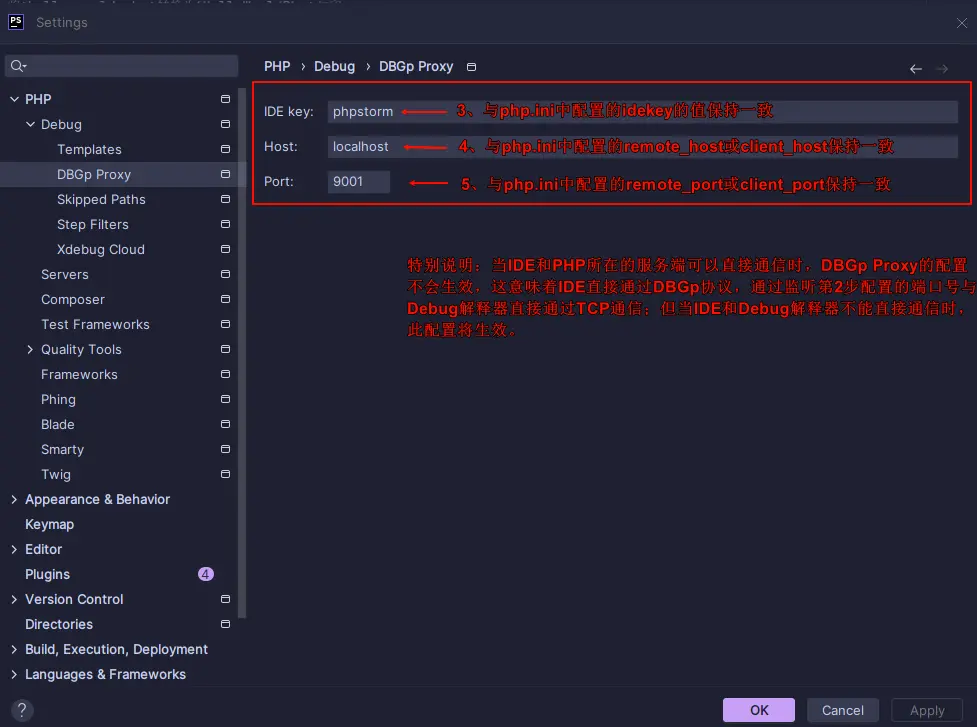Viewport: 977px width, 727px height.
Task: Click the search magnifier icon in settings
Action: [18, 66]
